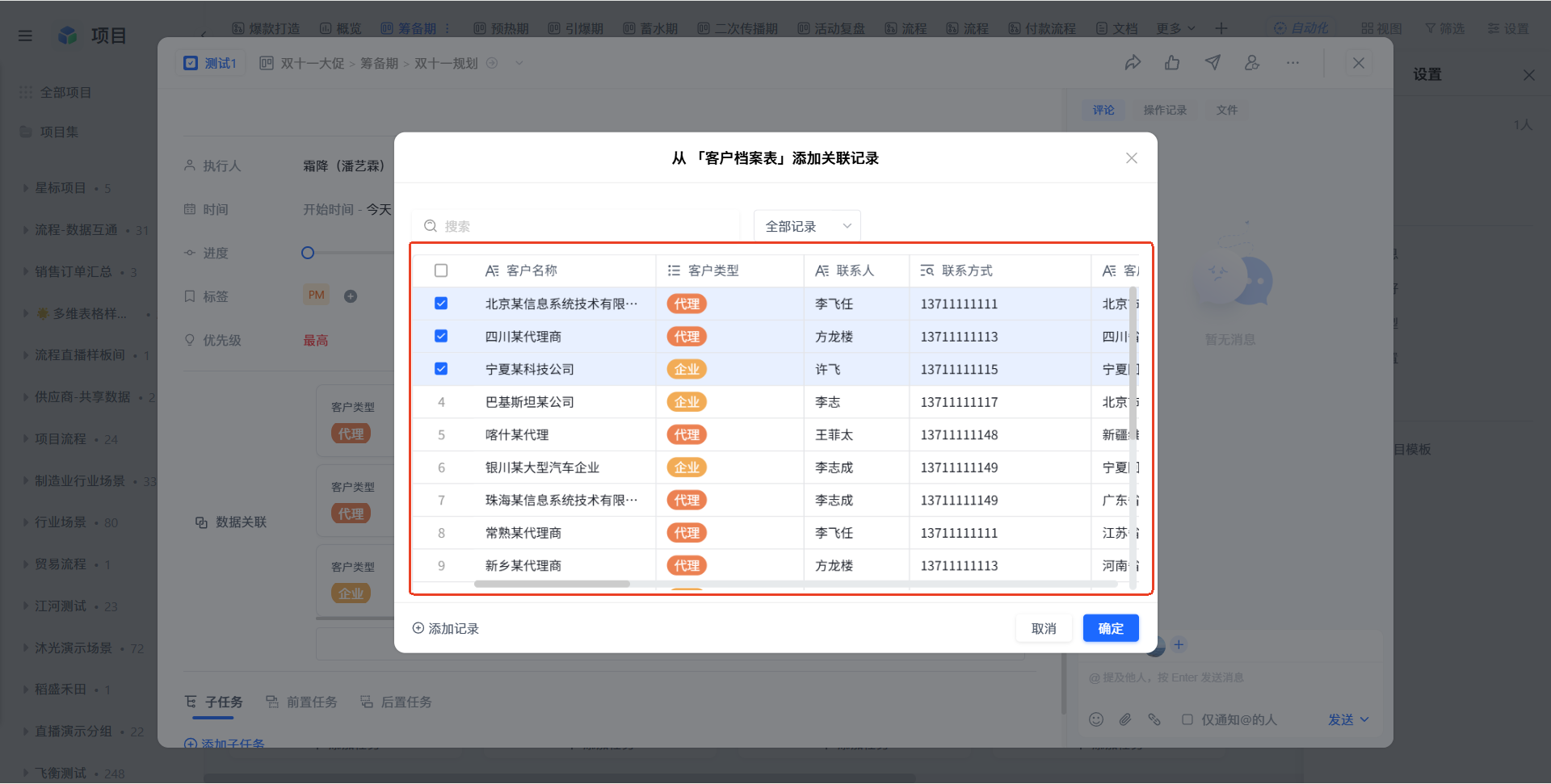
Task: Click the thumbs-up like icon
Action: pos(1172,63)
